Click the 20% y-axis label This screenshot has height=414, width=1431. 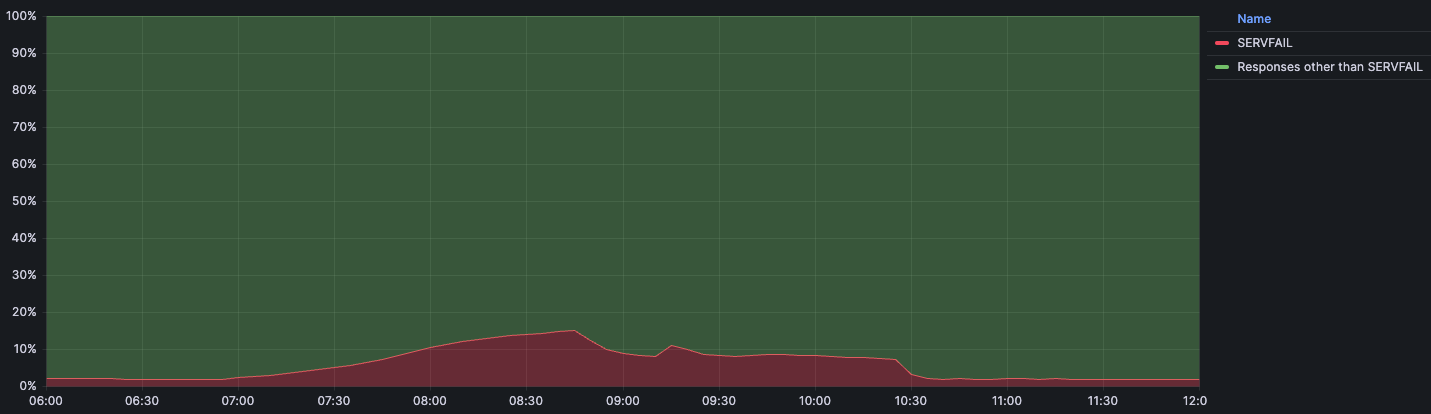click(24, 312)
